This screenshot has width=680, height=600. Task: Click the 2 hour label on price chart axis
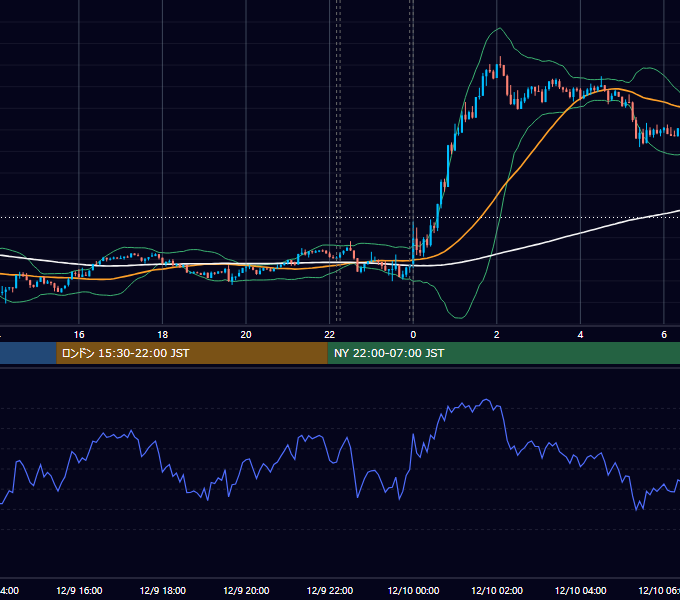point(497,335)
